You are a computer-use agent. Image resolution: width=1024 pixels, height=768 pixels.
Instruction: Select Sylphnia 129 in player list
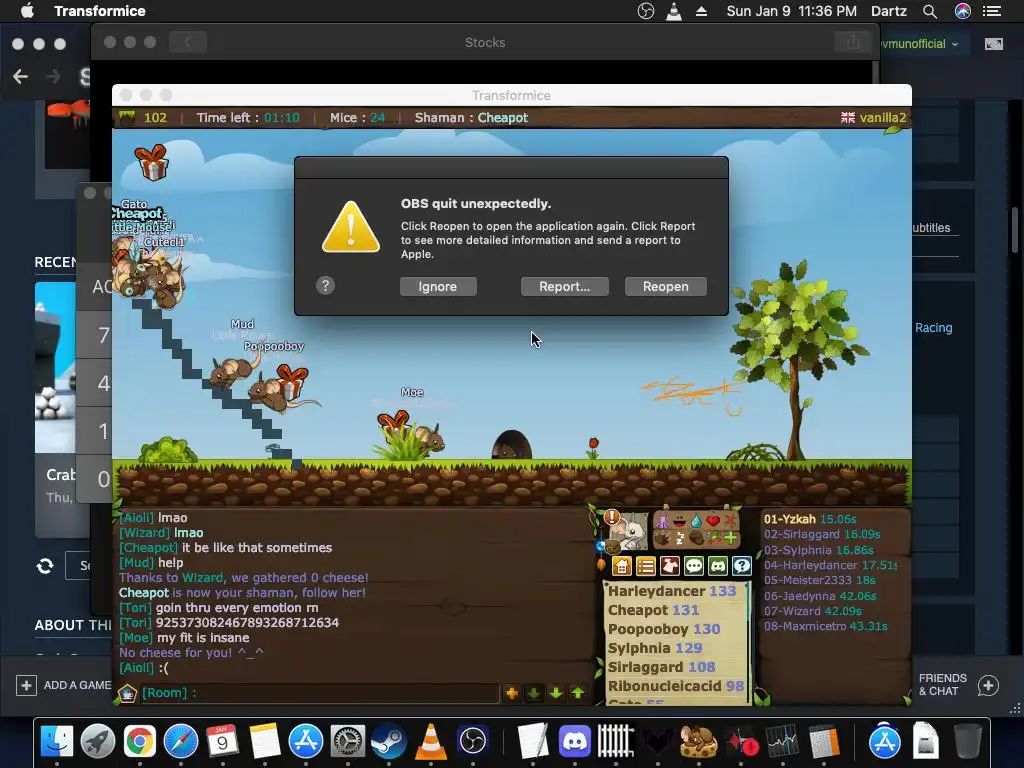655,648
